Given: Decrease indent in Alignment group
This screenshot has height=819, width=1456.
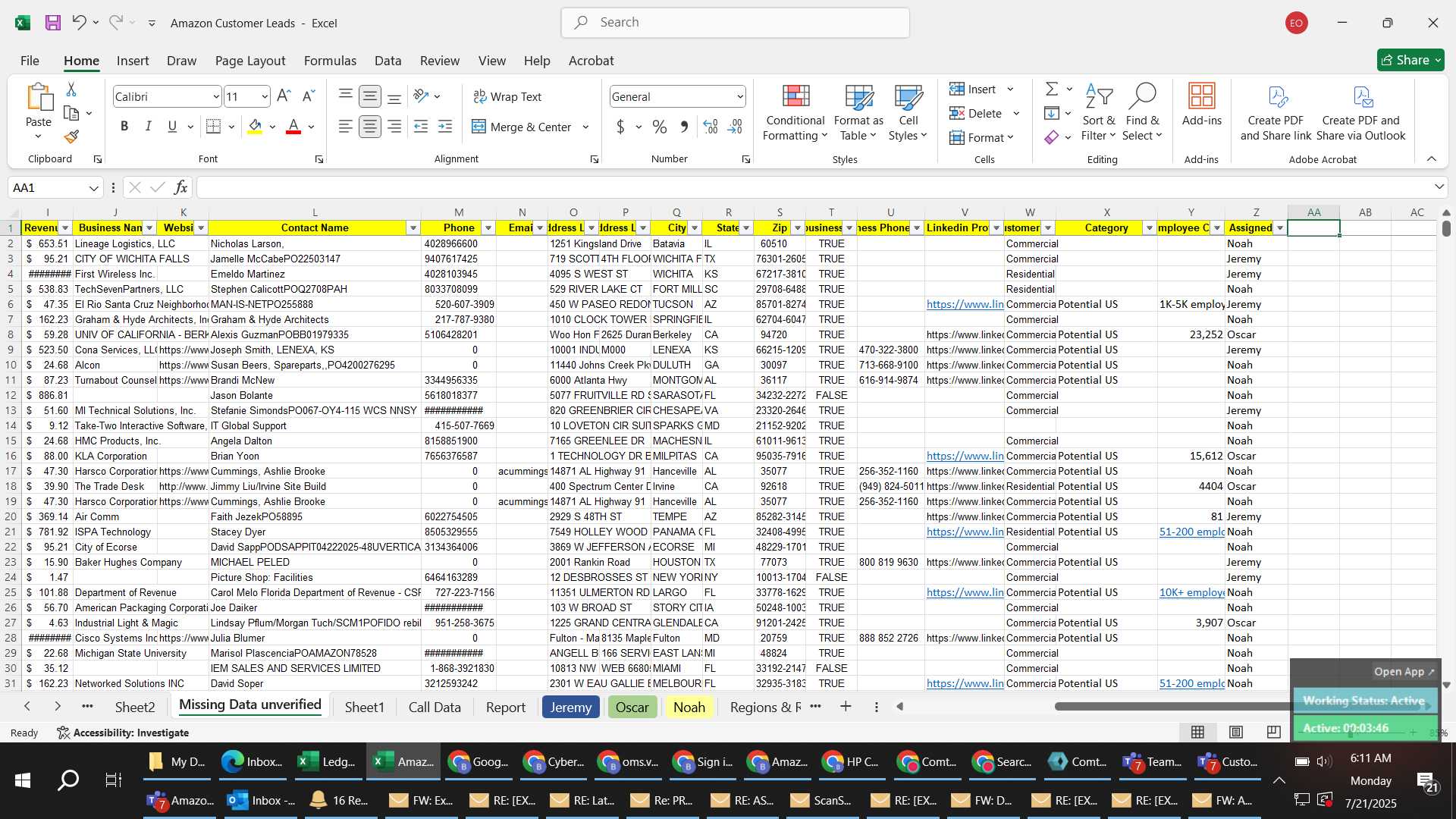Looking at the screenshot, I should pos(421,127).
